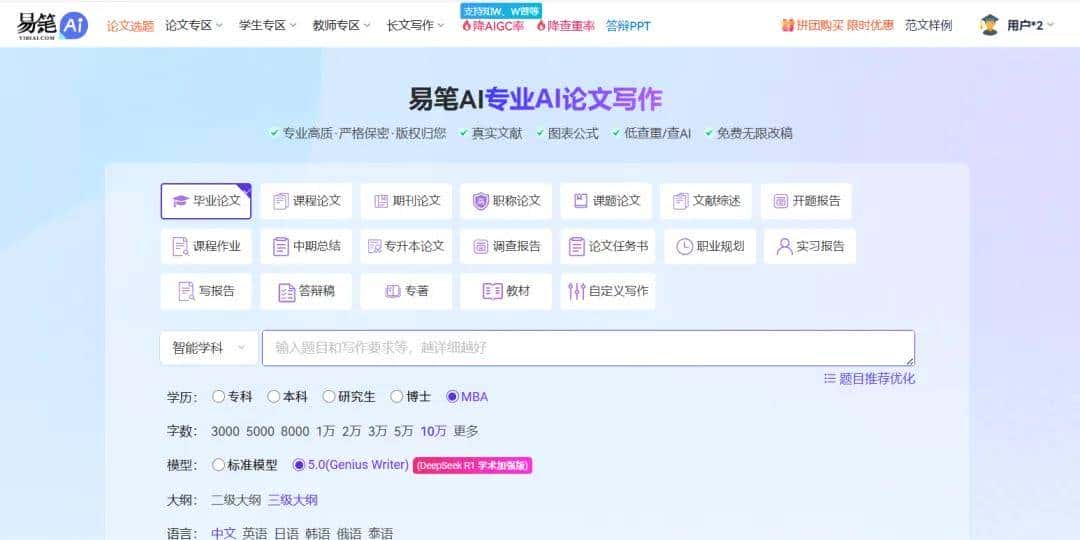Click the textarea resize handle corner
This screenshot has height=540, width=1080.
pos(910,361)
